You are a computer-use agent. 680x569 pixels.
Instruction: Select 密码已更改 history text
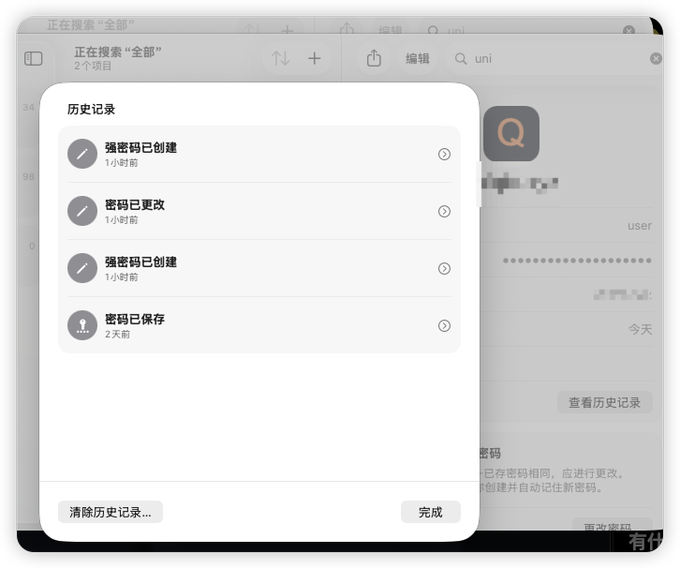[x=135, y=205]
